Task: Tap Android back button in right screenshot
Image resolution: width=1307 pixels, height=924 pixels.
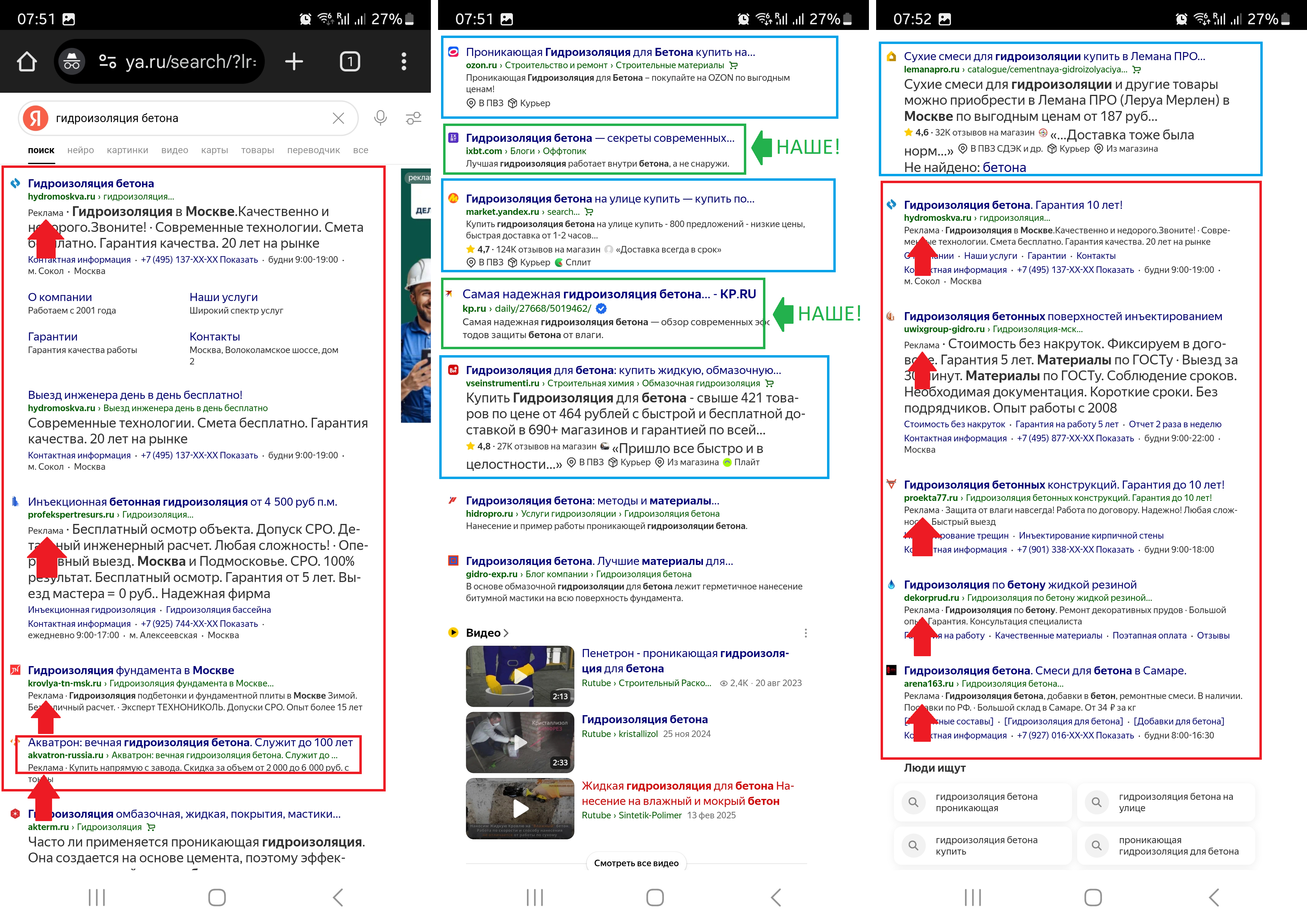Action: 1213,898
